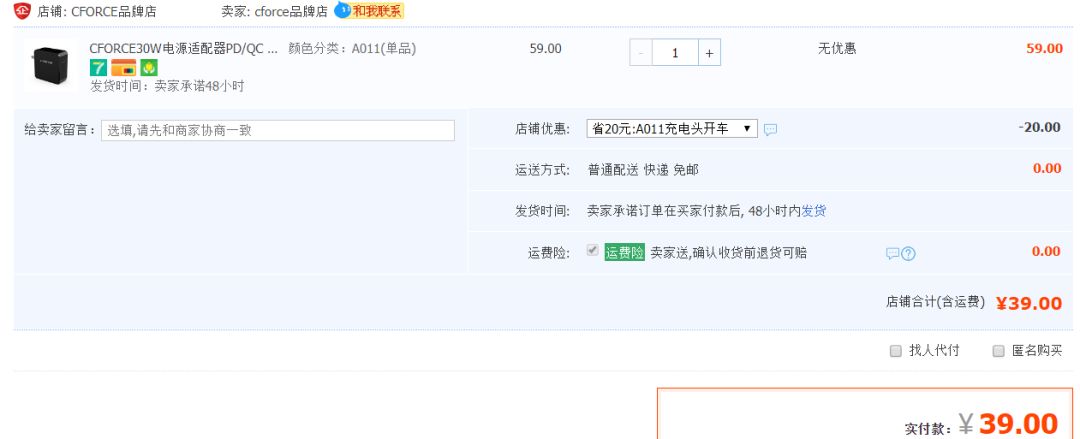The width and height of the screenshot is (1080, 439).
Task: Check the 找人代付 checkbox
Action: tap(895, 351)
